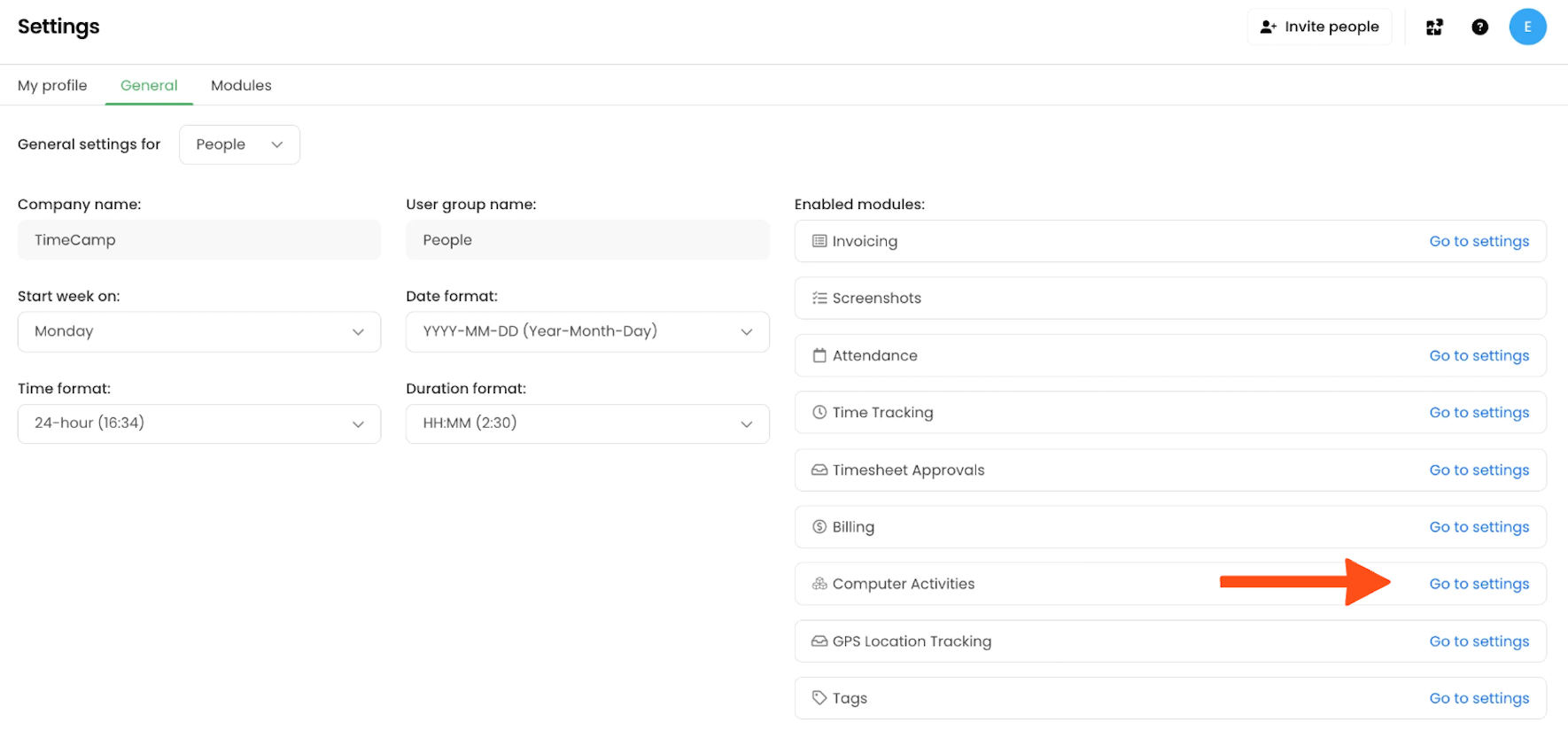Viewport: 1568px width, 730px height.
Task: Click the Tags label icon
Action: pos(819,698)
